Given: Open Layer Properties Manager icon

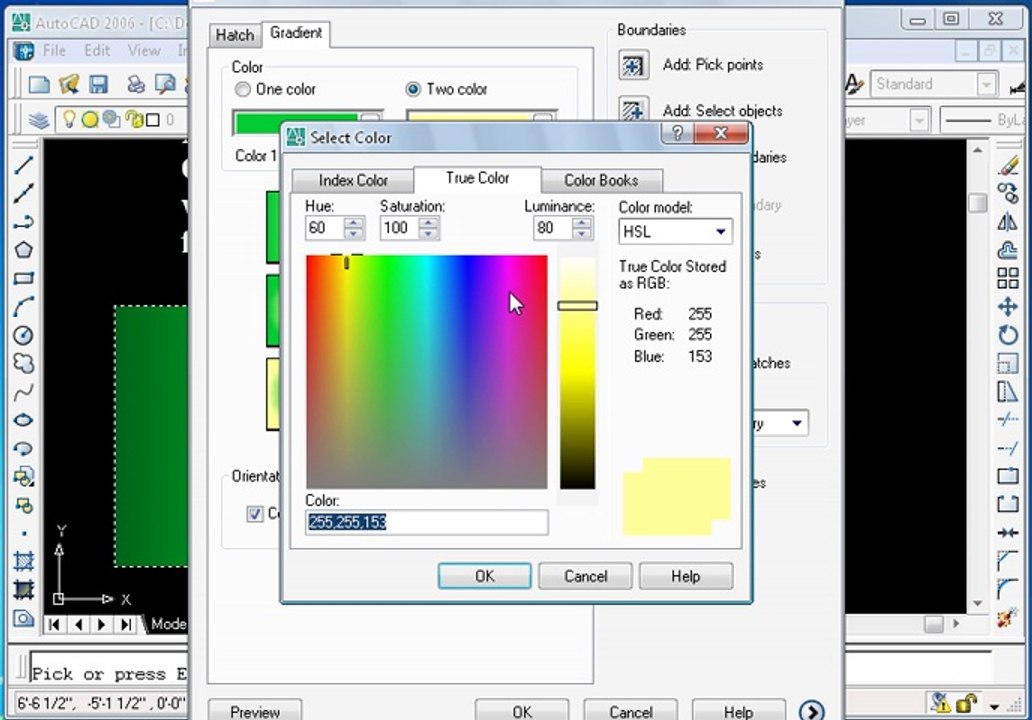Looking at the screenshot, I should 39,120.
